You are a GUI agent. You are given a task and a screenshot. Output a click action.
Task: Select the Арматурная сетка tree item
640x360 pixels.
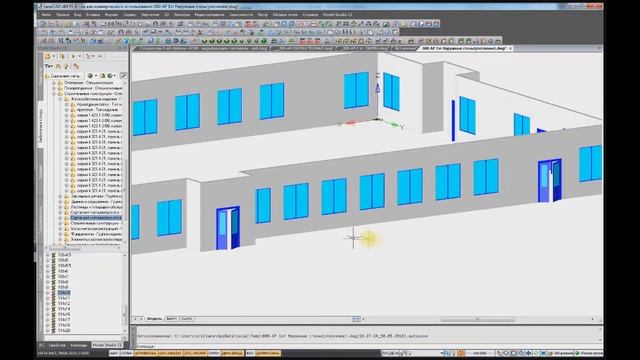click(x=100, y=104)
